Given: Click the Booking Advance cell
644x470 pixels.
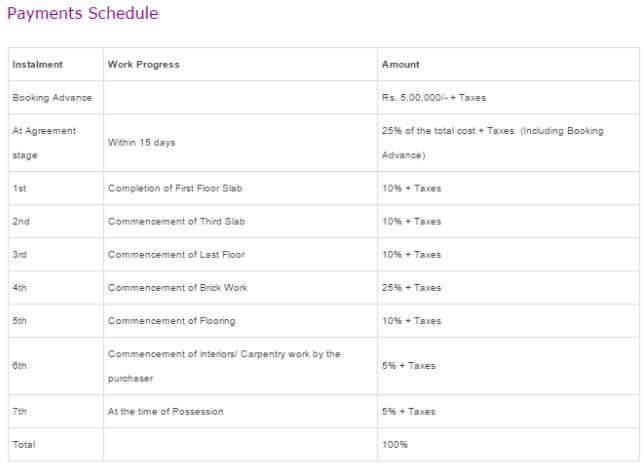Looking at the screenshot, I should (x=52, y=98).
